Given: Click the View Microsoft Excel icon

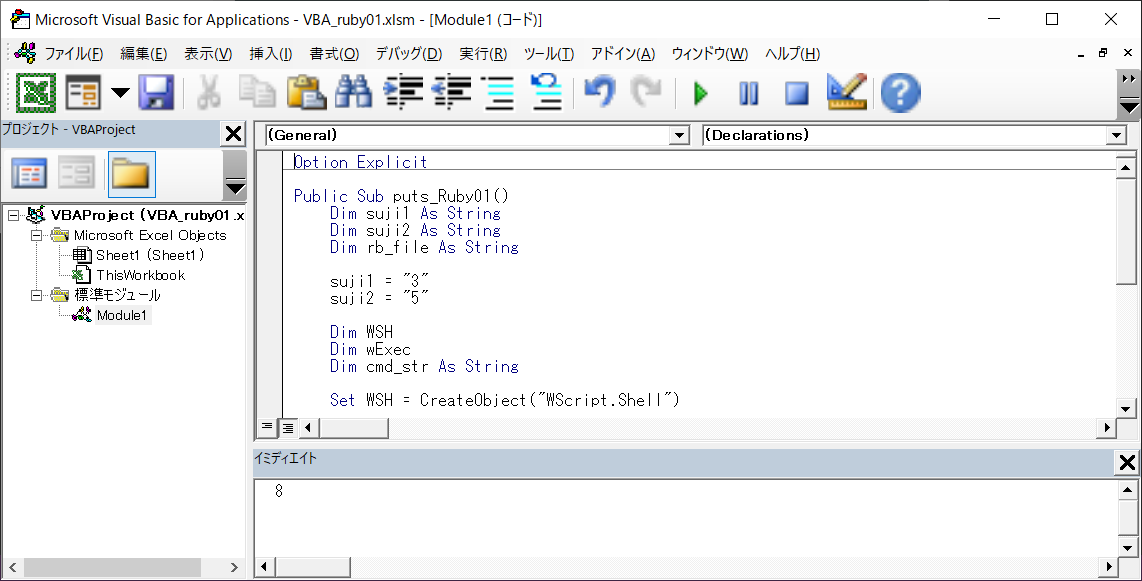Looking at the screenshot, I should tap(36, 93).
